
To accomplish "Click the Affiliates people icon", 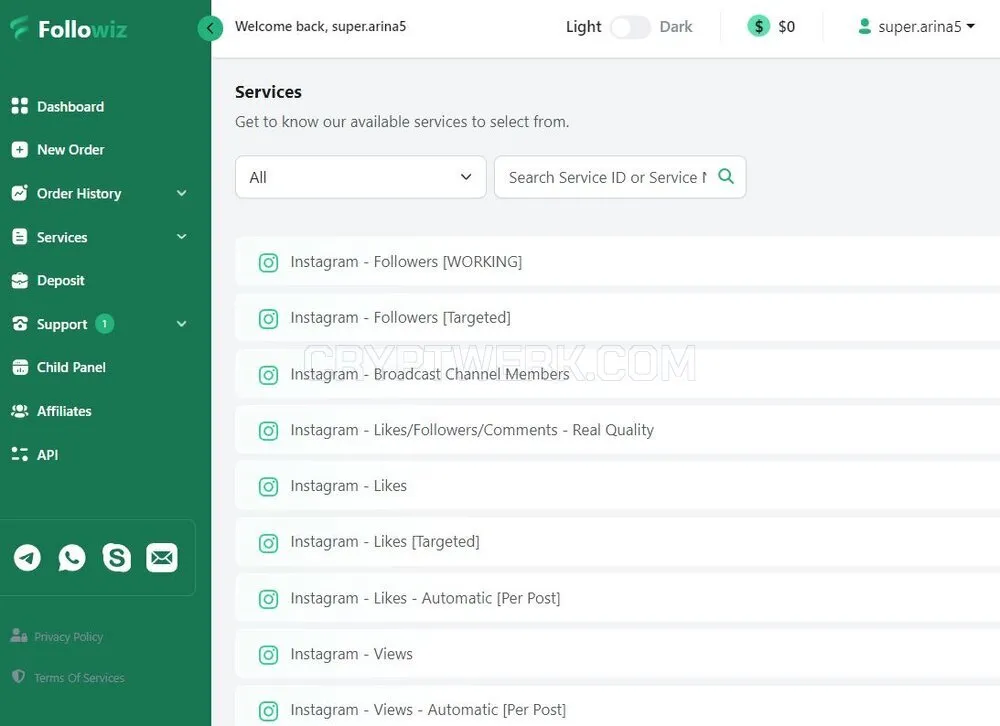I will tap(20, 411).
